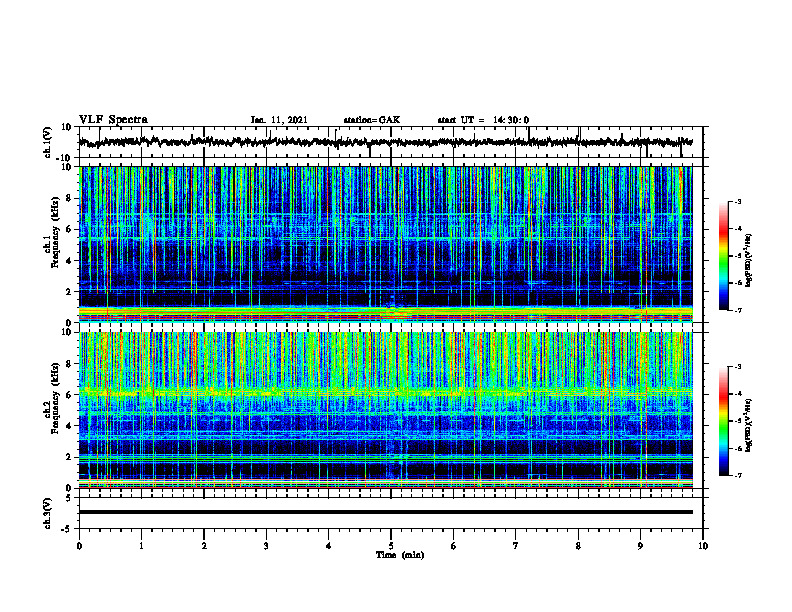
Task: Select the "start UT = 14:30:0" text
Action: pyautogui.click(x=483, y=120)
